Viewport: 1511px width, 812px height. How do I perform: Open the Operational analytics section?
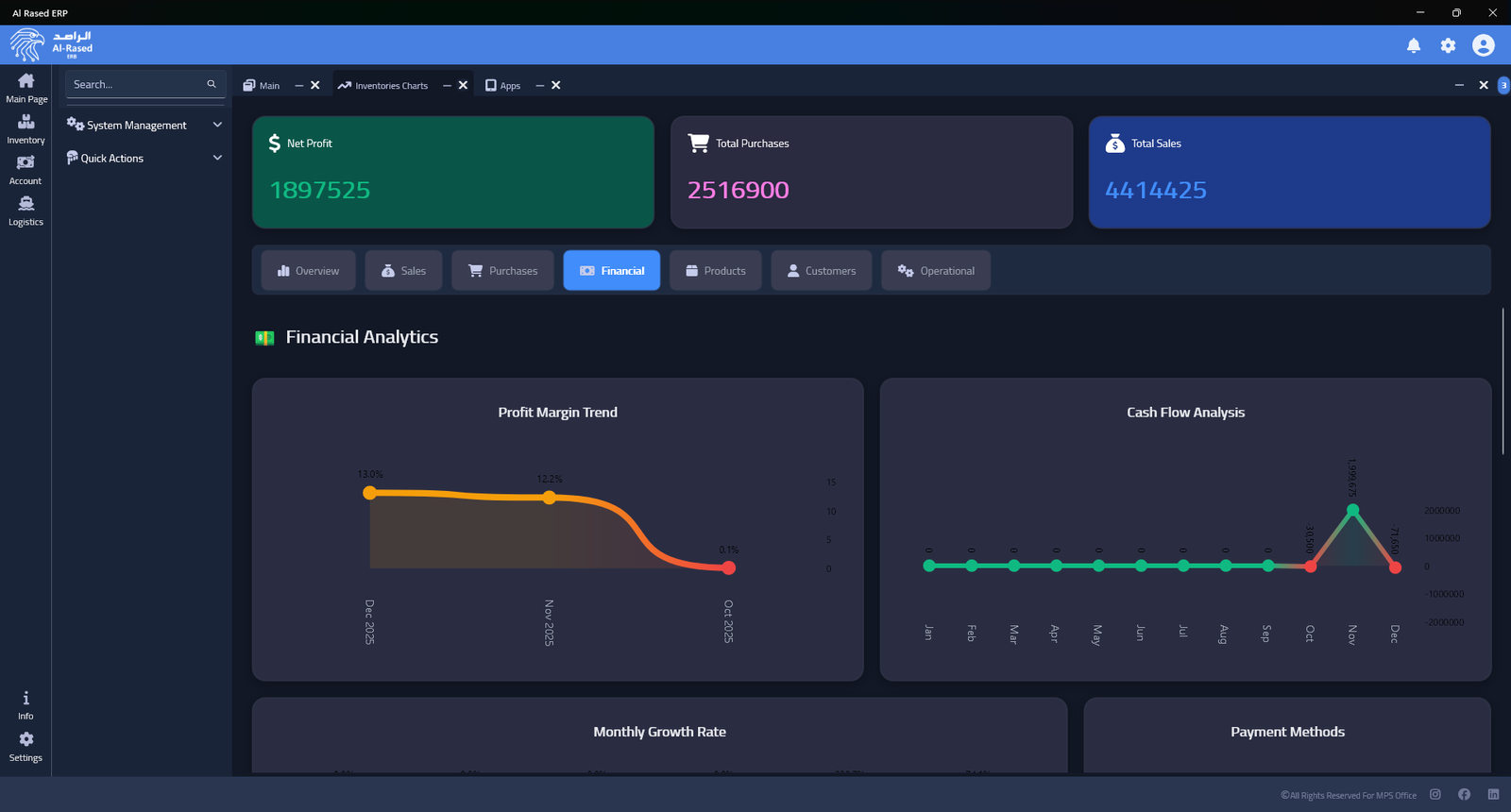[935, 271]
